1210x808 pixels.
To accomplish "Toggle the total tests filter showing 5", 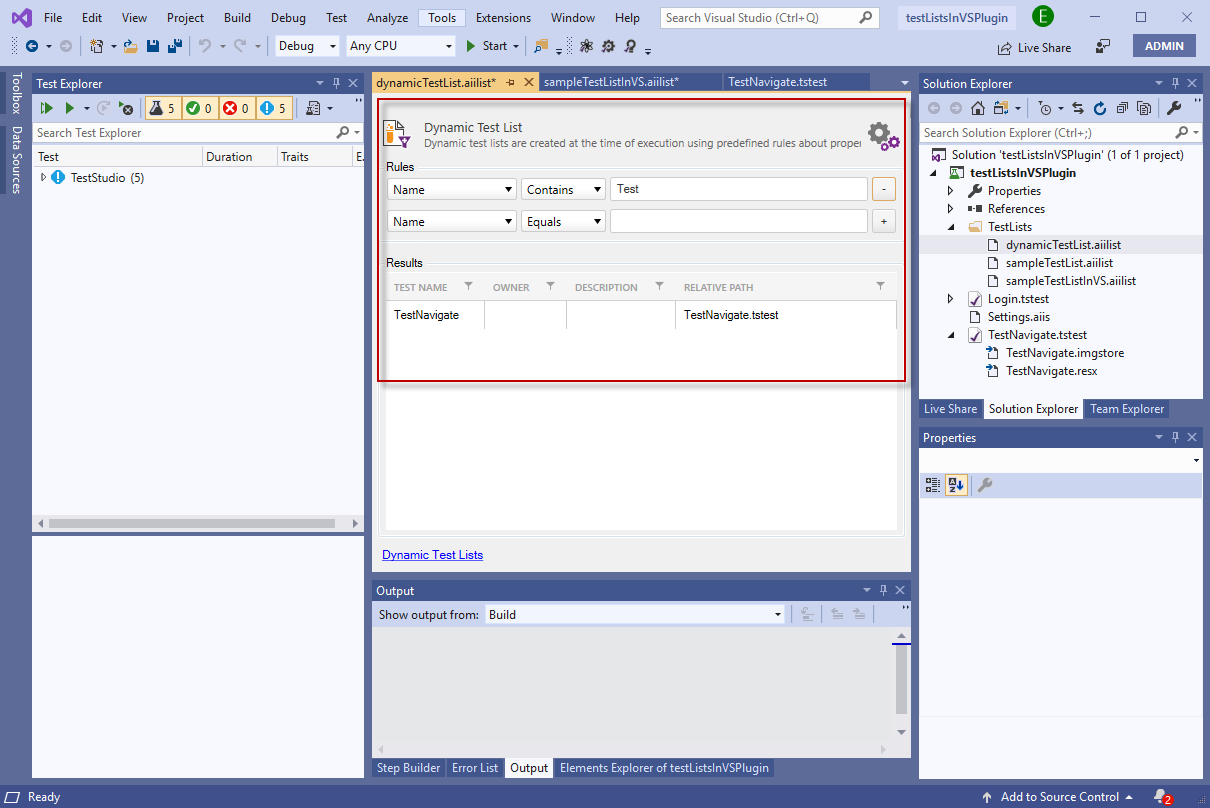I will [163, 108].
